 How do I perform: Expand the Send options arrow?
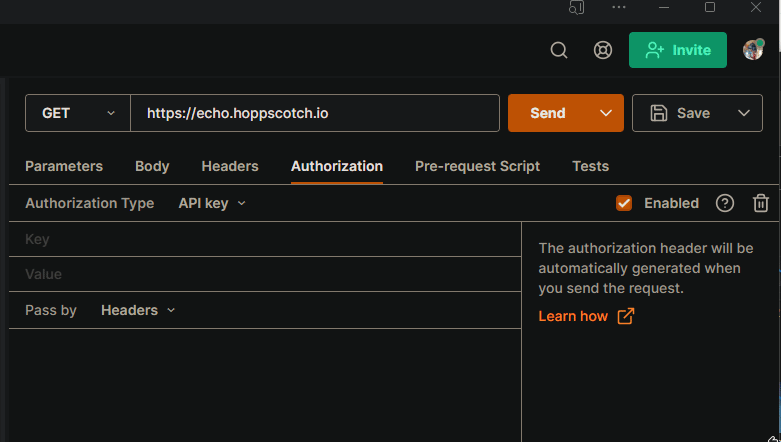click(x=606, y=113)
